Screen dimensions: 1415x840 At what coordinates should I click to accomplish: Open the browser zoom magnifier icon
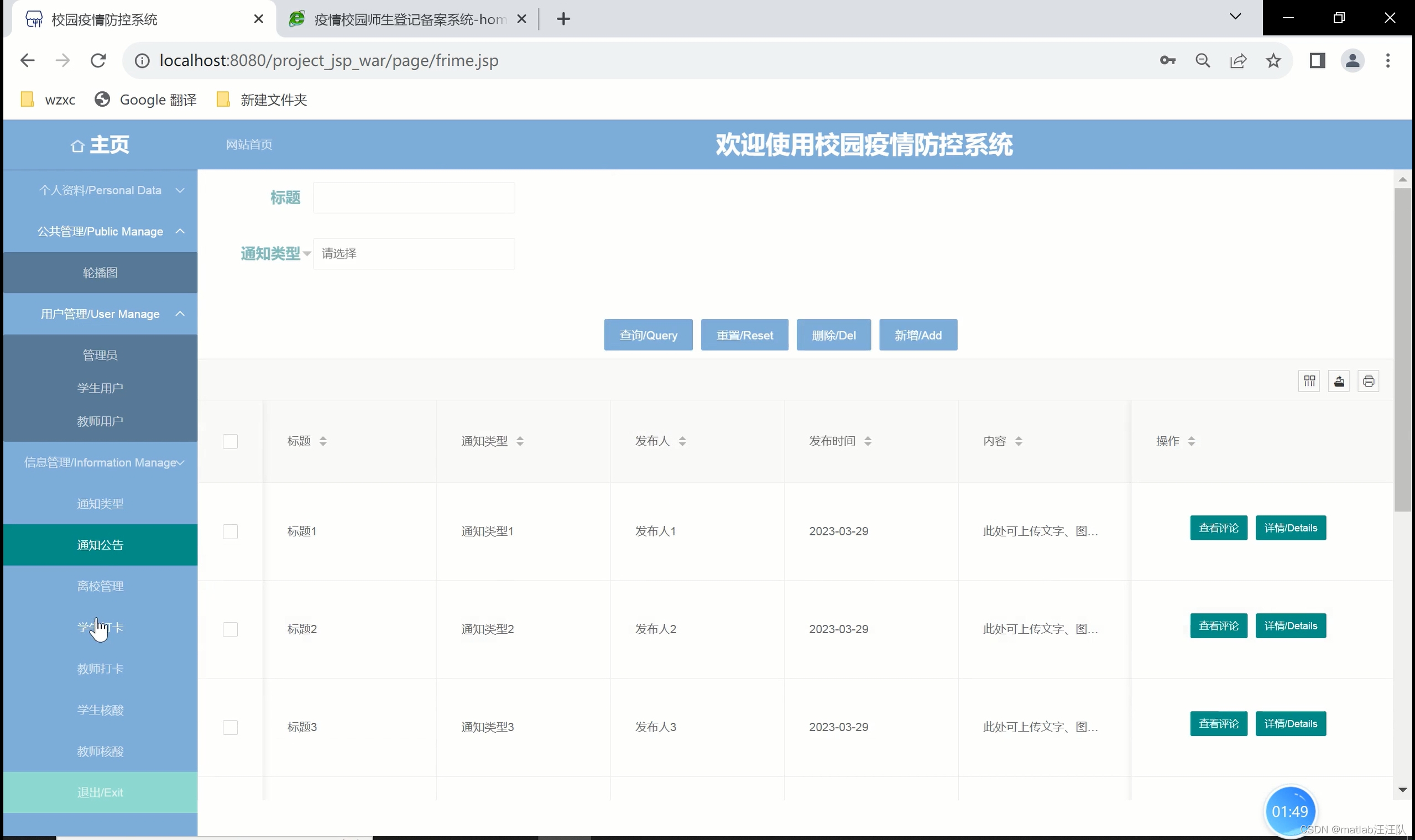[x=1203, y=61]
